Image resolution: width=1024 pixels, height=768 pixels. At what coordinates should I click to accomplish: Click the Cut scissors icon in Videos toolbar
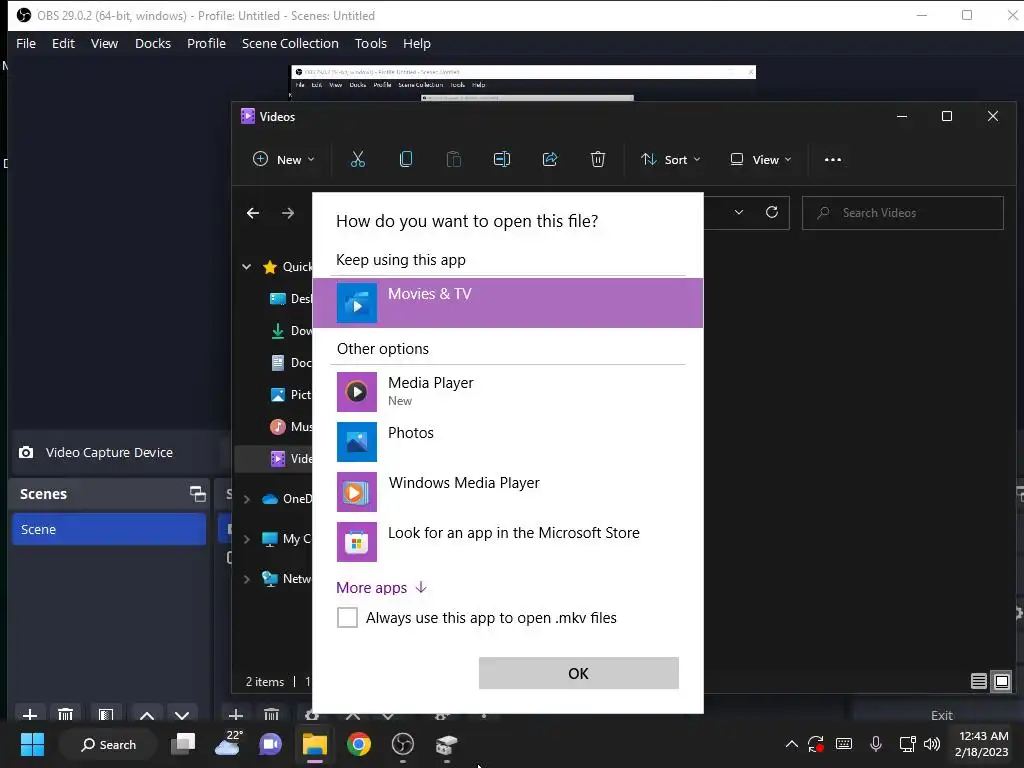click(358, 159)
